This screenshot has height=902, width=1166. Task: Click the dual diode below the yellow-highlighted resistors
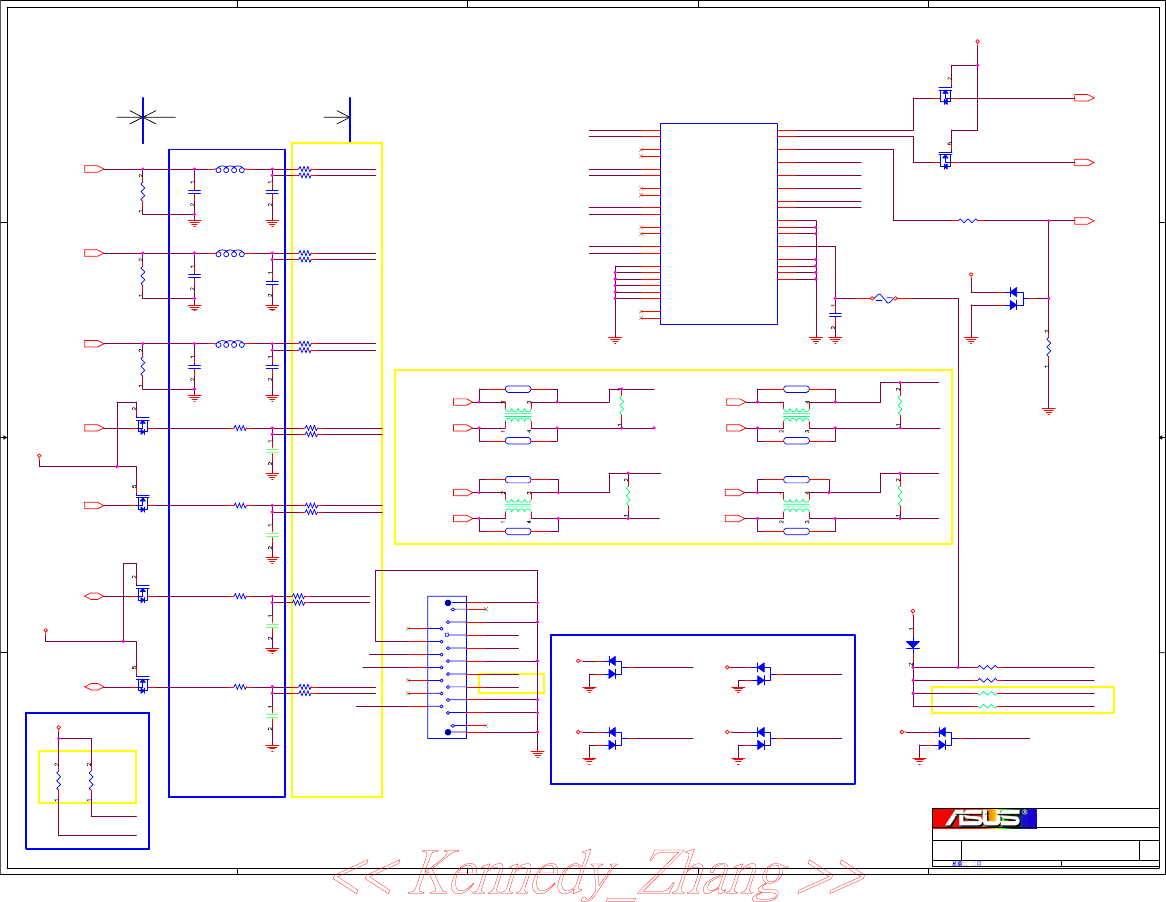[944, 738]
